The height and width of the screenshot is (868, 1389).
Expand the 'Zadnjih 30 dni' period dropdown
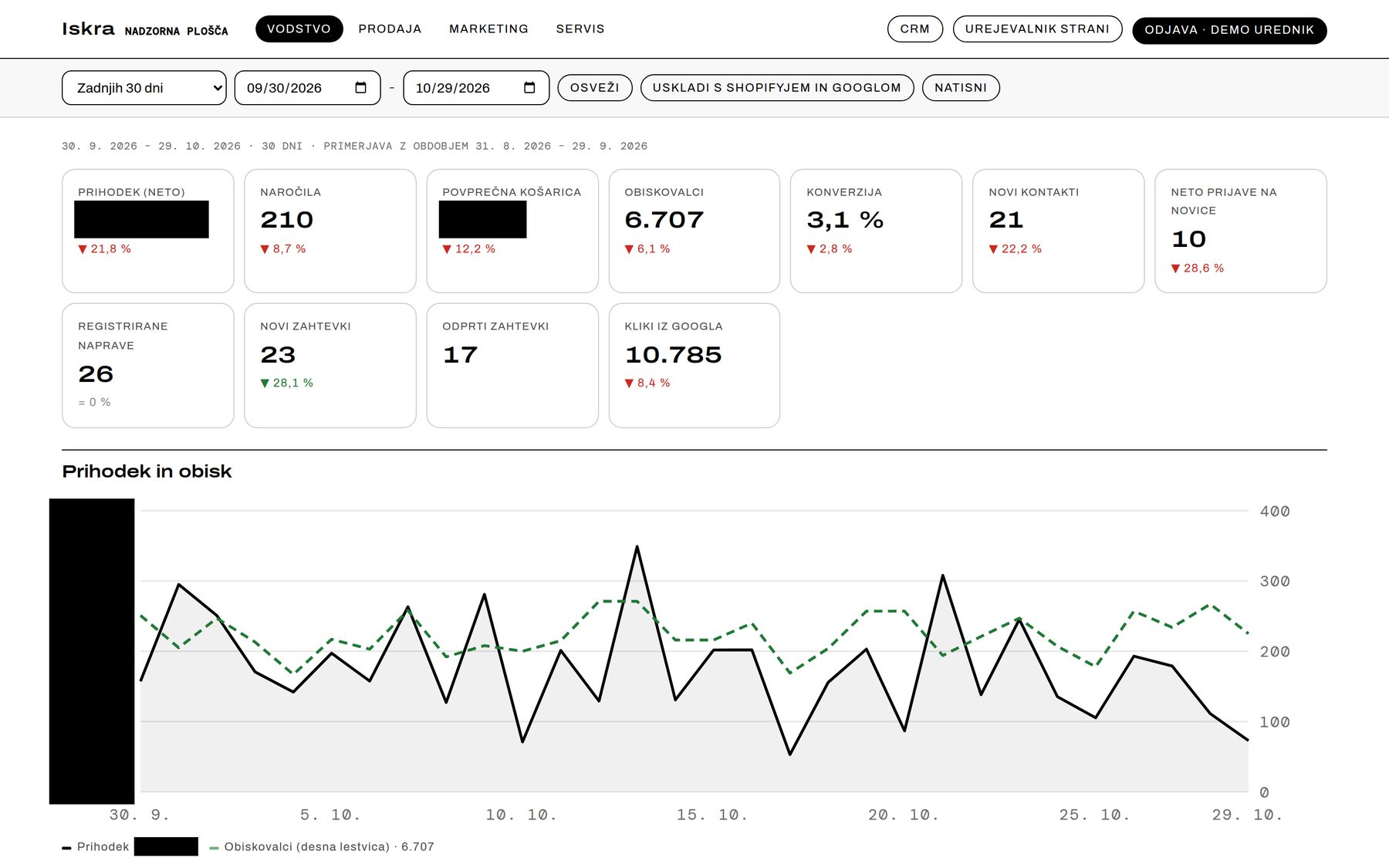pos(144,88)
